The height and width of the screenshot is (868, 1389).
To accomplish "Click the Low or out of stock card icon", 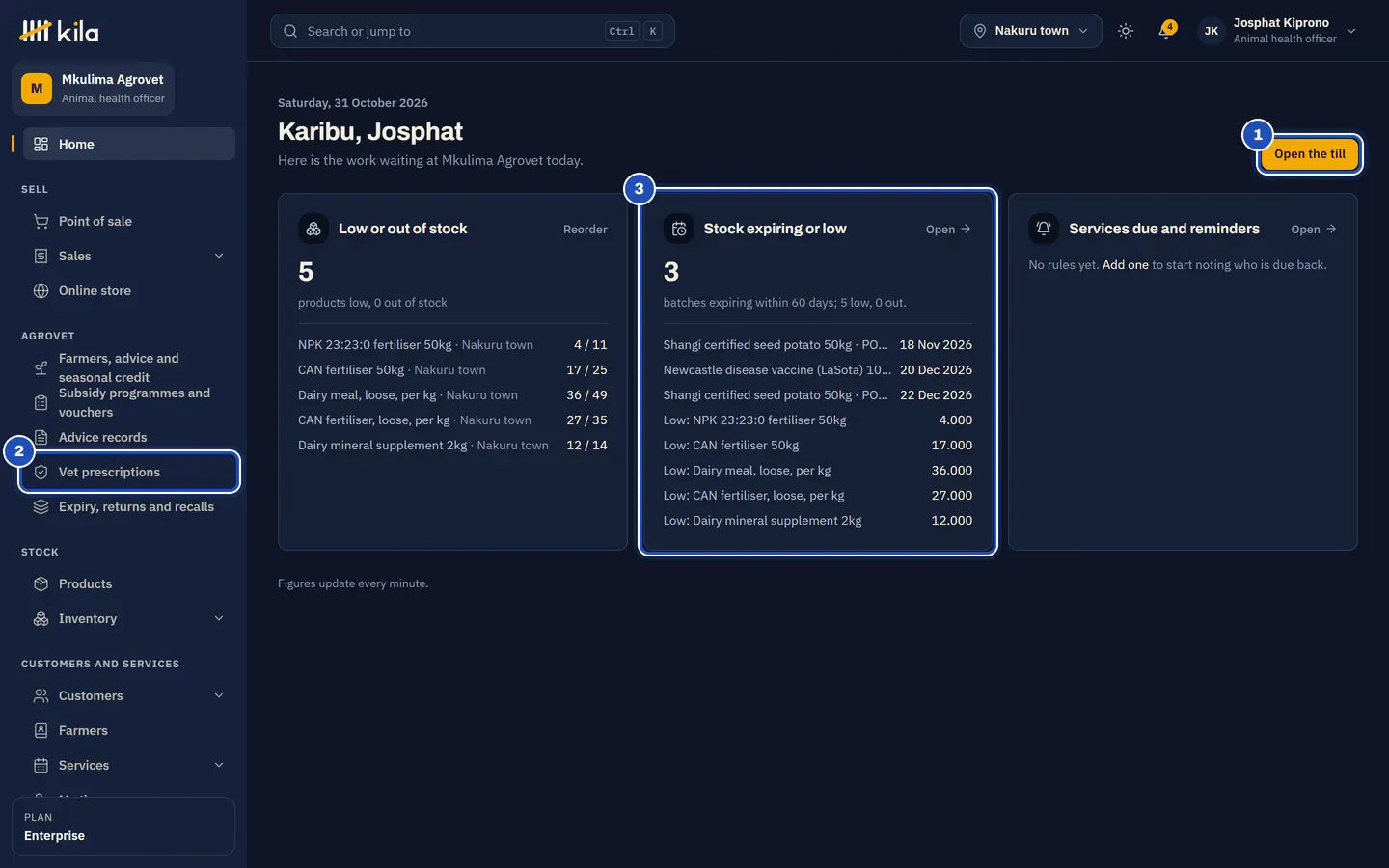I will 313,229.
